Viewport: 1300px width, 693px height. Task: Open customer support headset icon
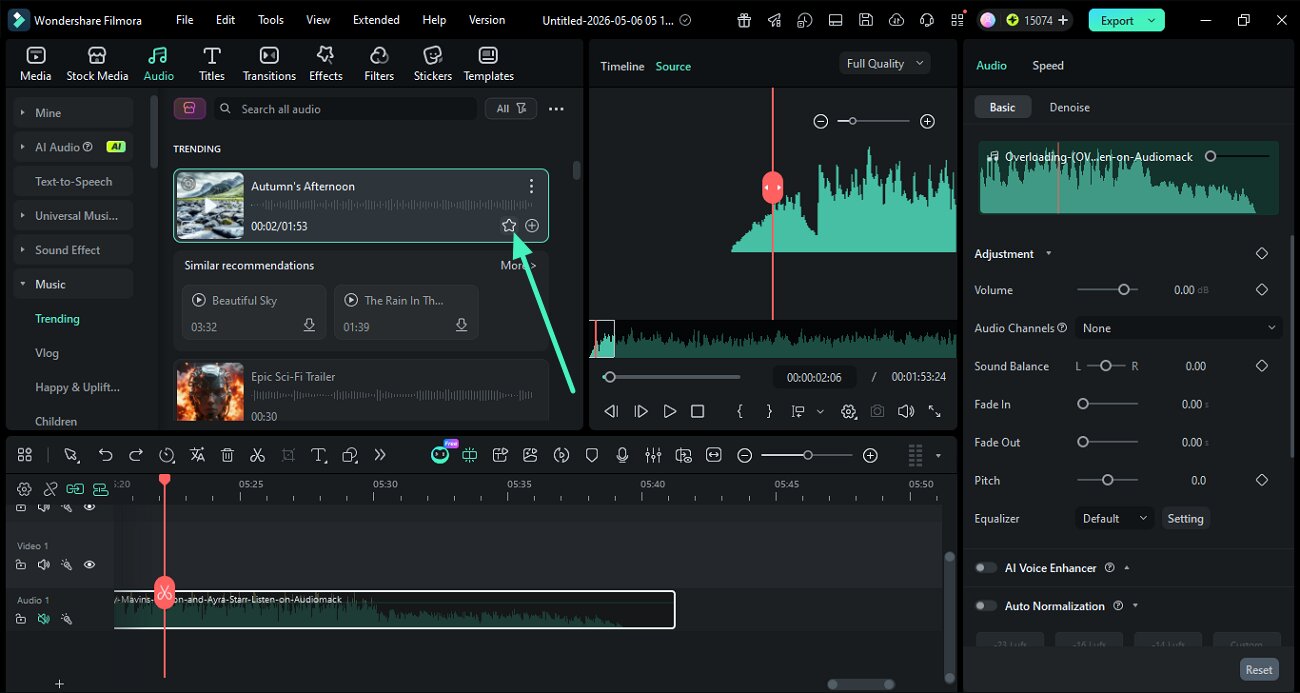tap(927, 20)
